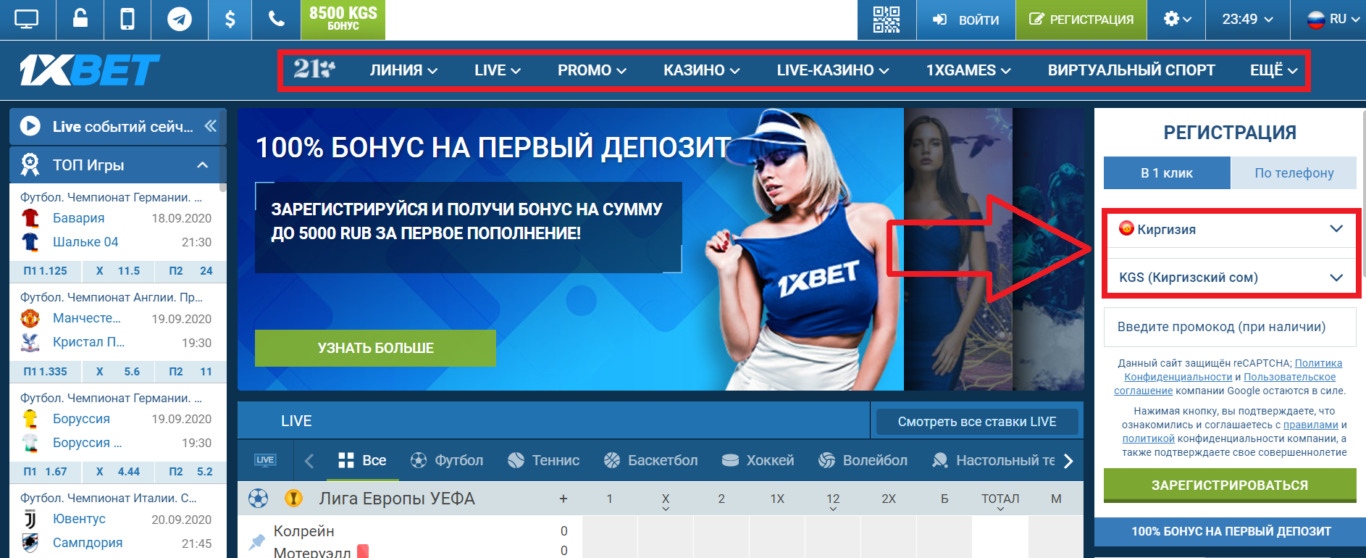The width and height of the screenshot is (1366, 558).
Task: Open the правилами link
Action: tap(1310, 424)
